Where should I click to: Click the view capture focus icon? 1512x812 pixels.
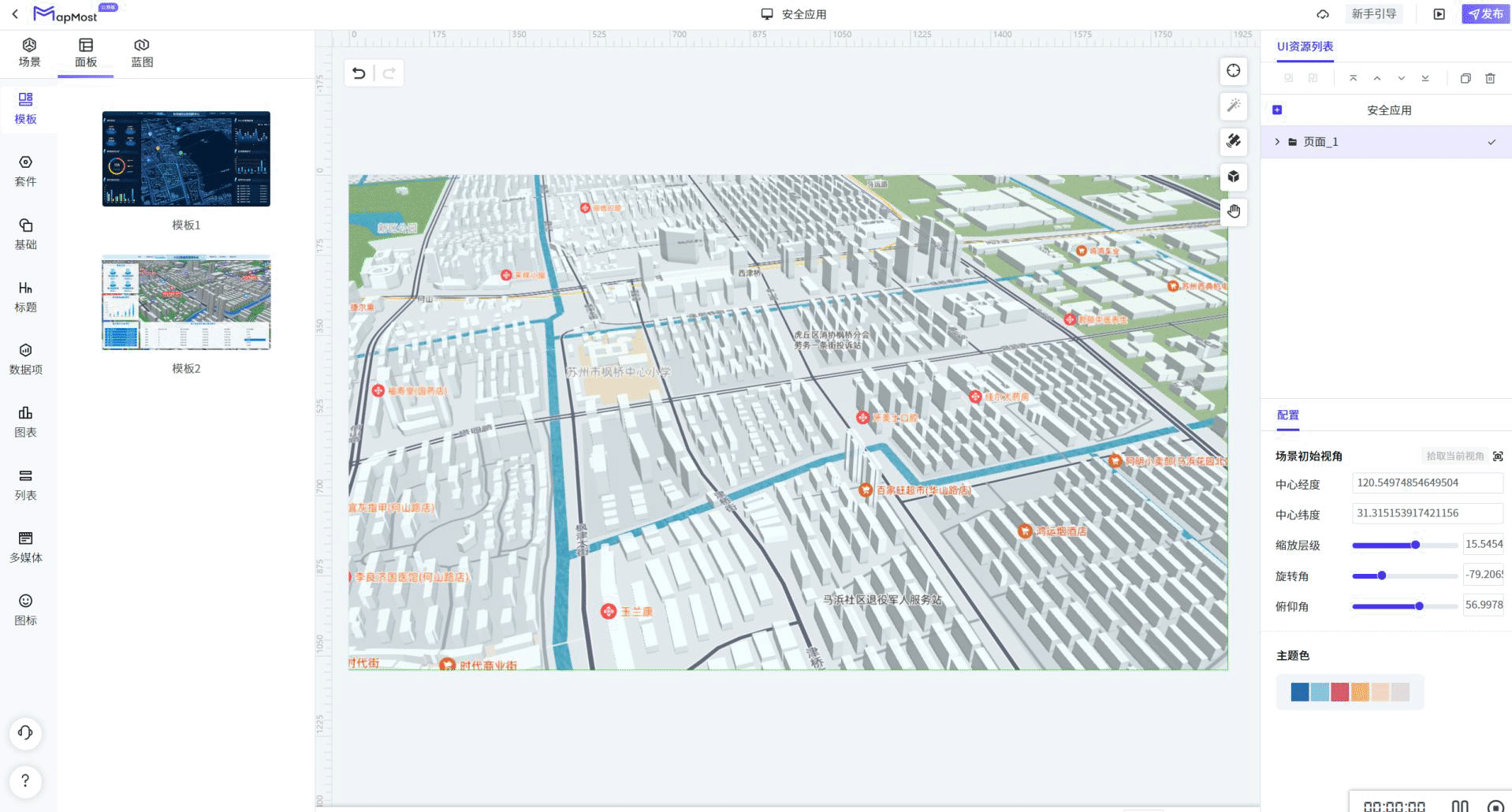click(1498, 456)
